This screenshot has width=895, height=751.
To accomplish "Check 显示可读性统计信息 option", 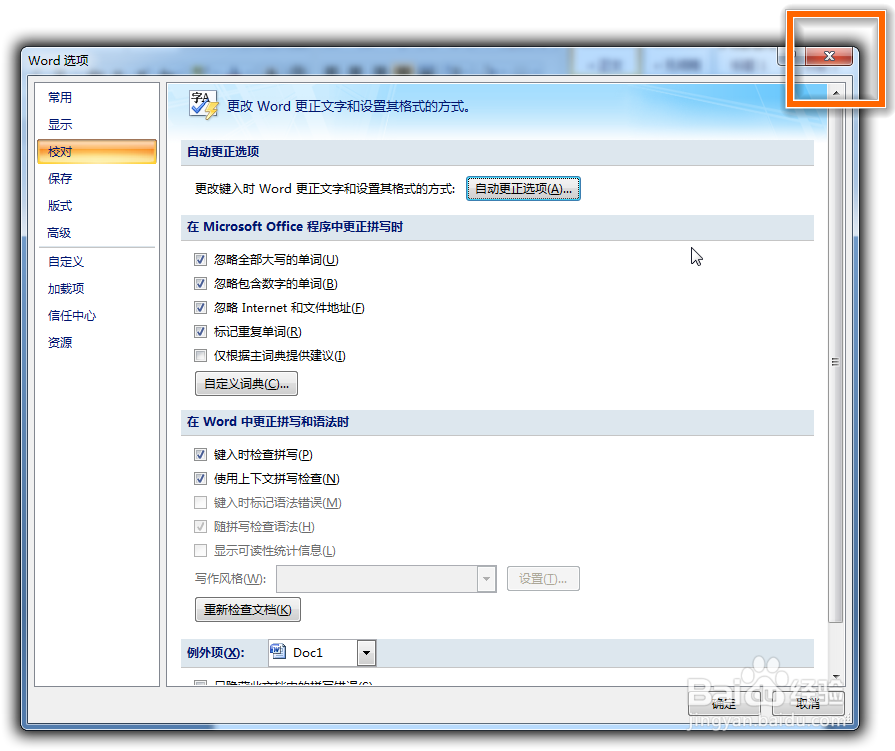I will coord(200,551).
